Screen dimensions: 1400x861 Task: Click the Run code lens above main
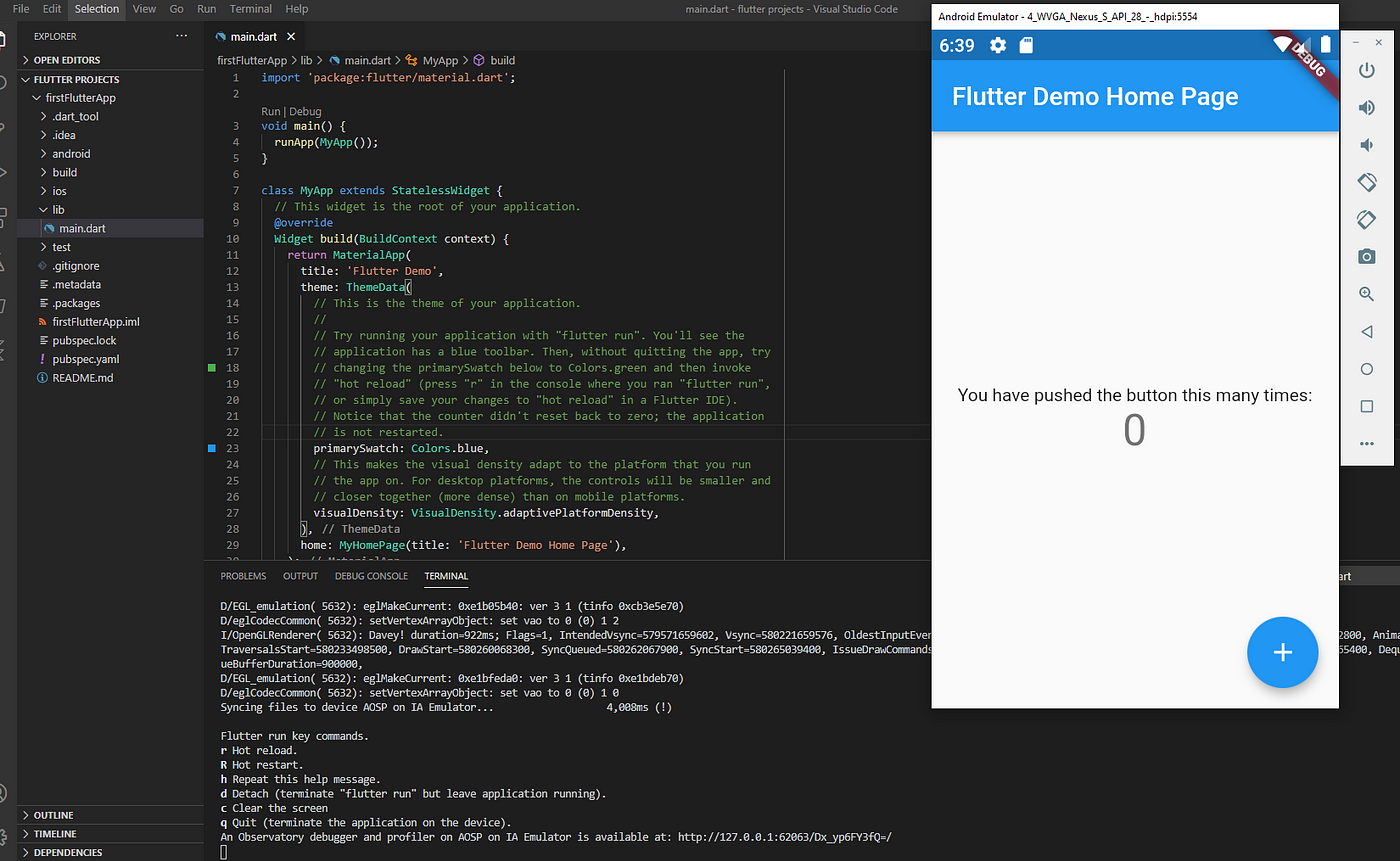coord(270,112)
